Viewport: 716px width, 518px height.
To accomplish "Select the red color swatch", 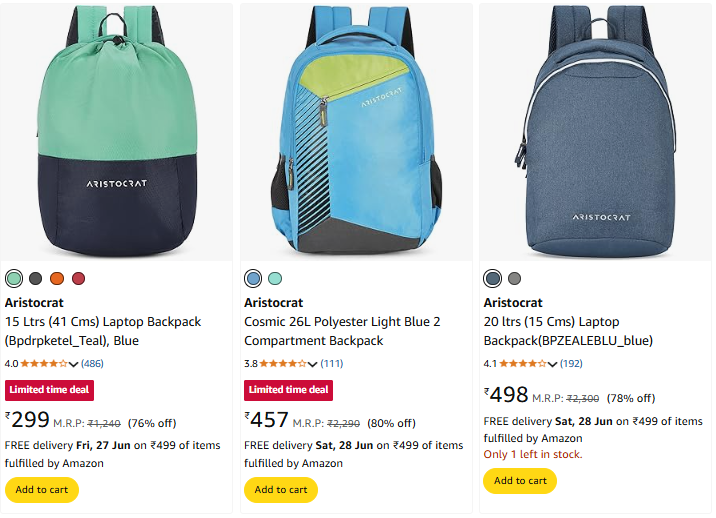I will coord(79,278).
